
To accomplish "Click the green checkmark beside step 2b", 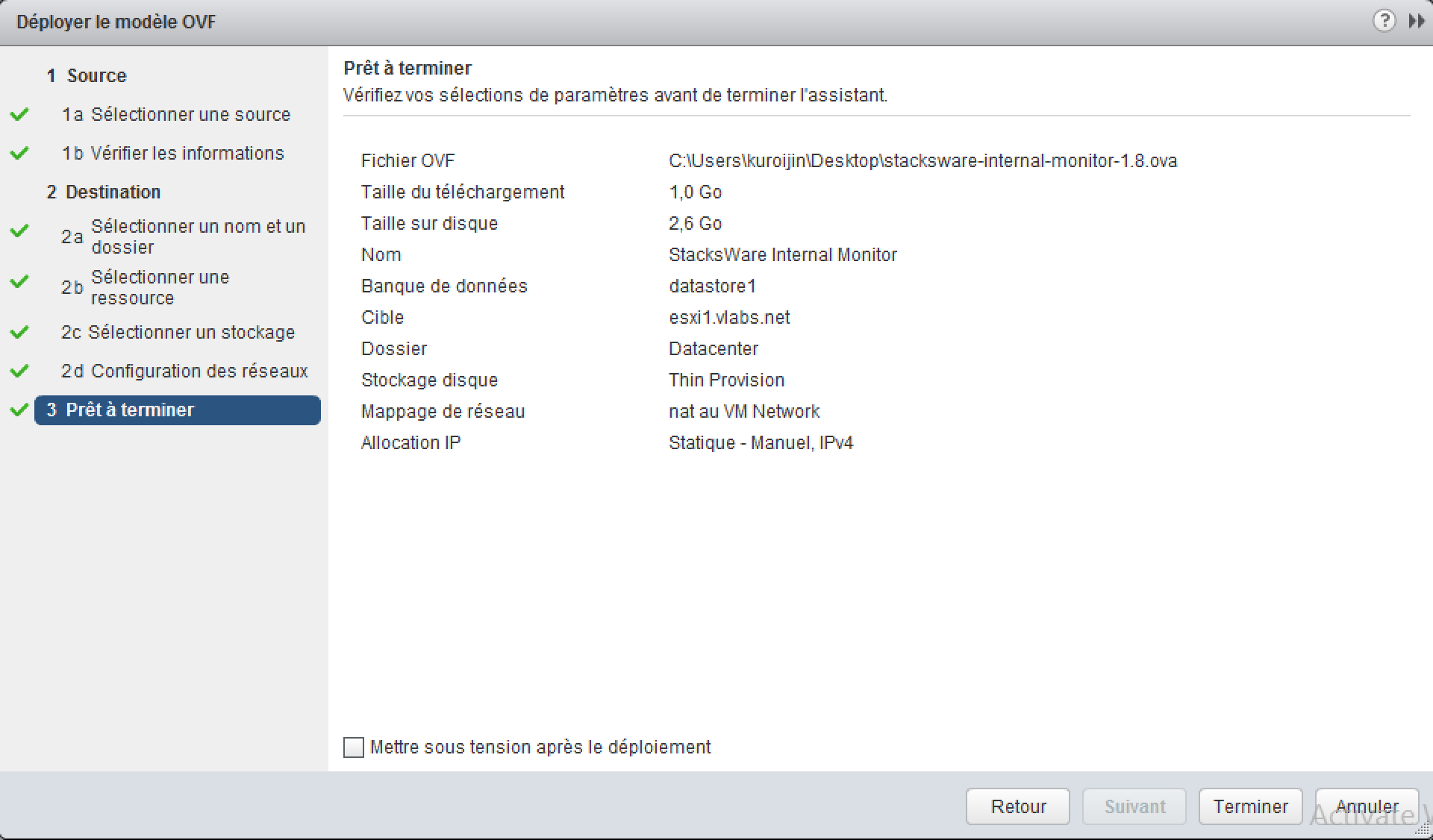I will click(19, 281).
